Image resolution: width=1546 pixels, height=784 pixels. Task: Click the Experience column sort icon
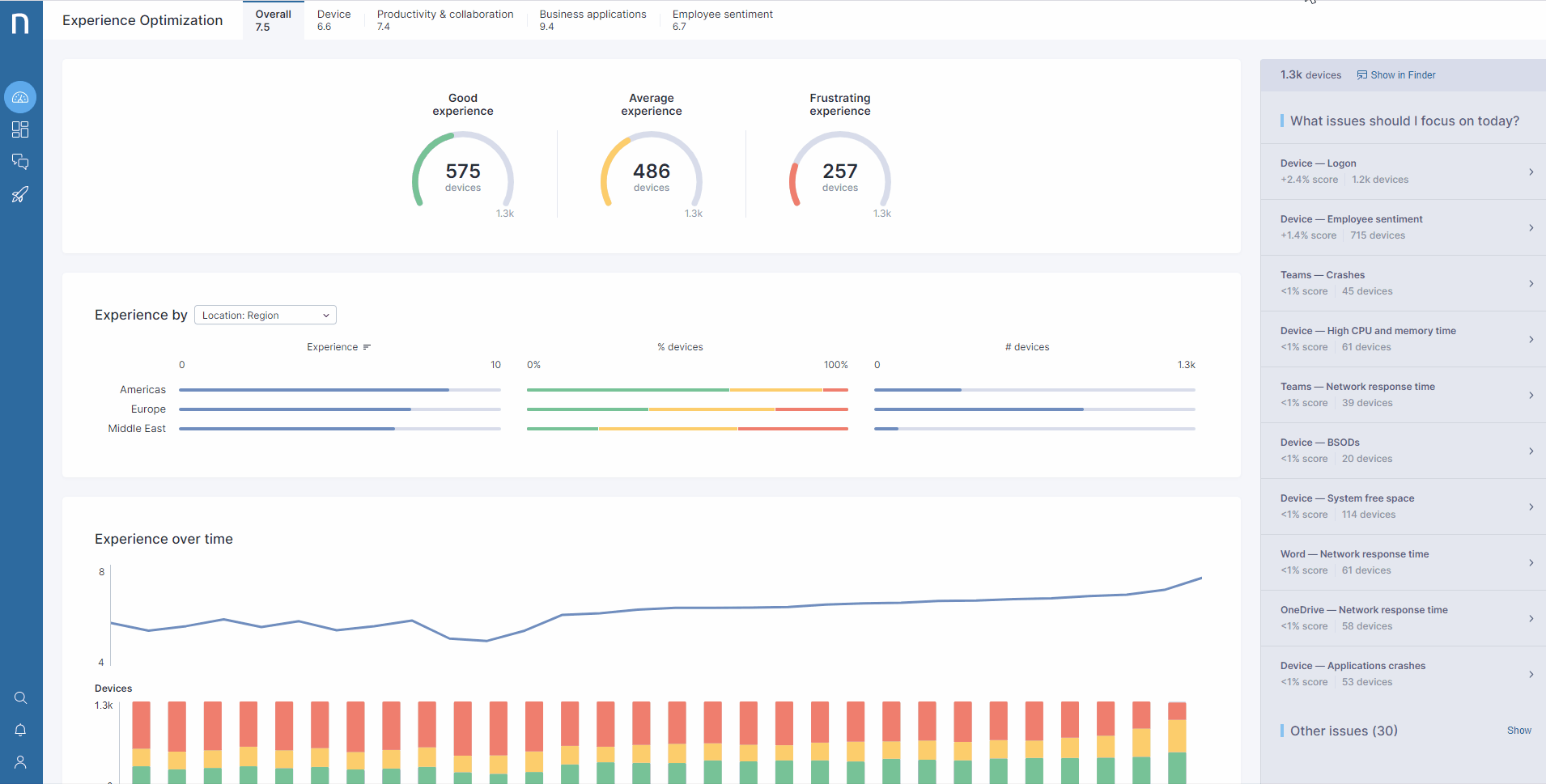click(367, 347)
